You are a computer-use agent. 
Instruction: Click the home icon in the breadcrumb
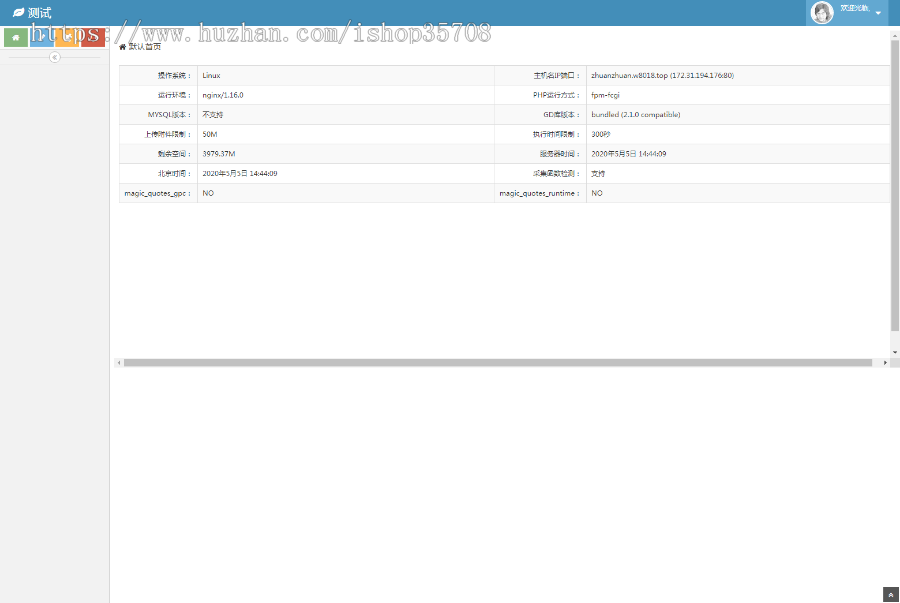(x=122, y=47)
